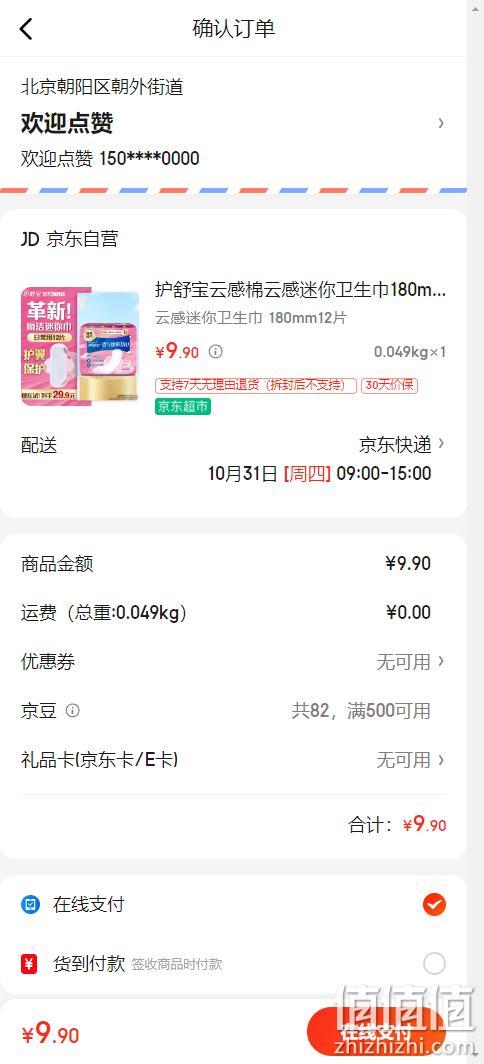The image size is (484, 1064).
Task: Select 在线支付 radio option
Action: coord(434,905)
